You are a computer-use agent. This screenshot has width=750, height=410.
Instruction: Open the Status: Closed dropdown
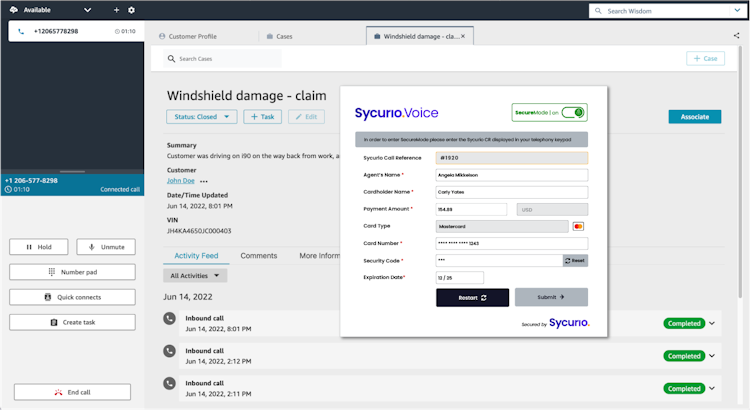click(x=201, y=117)
